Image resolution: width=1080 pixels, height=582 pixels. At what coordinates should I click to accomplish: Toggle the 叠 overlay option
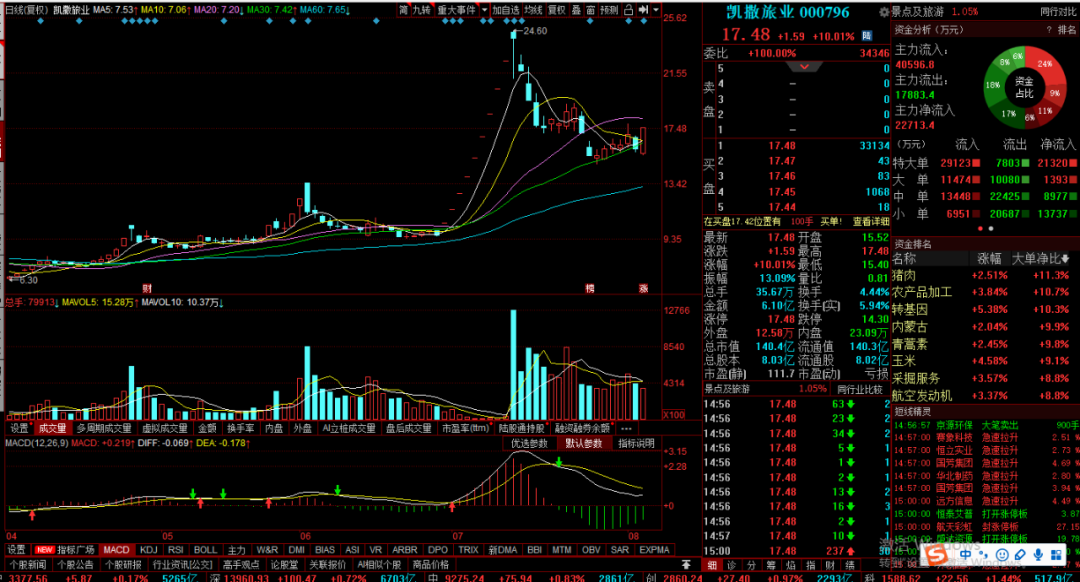[x=577, y=10]
